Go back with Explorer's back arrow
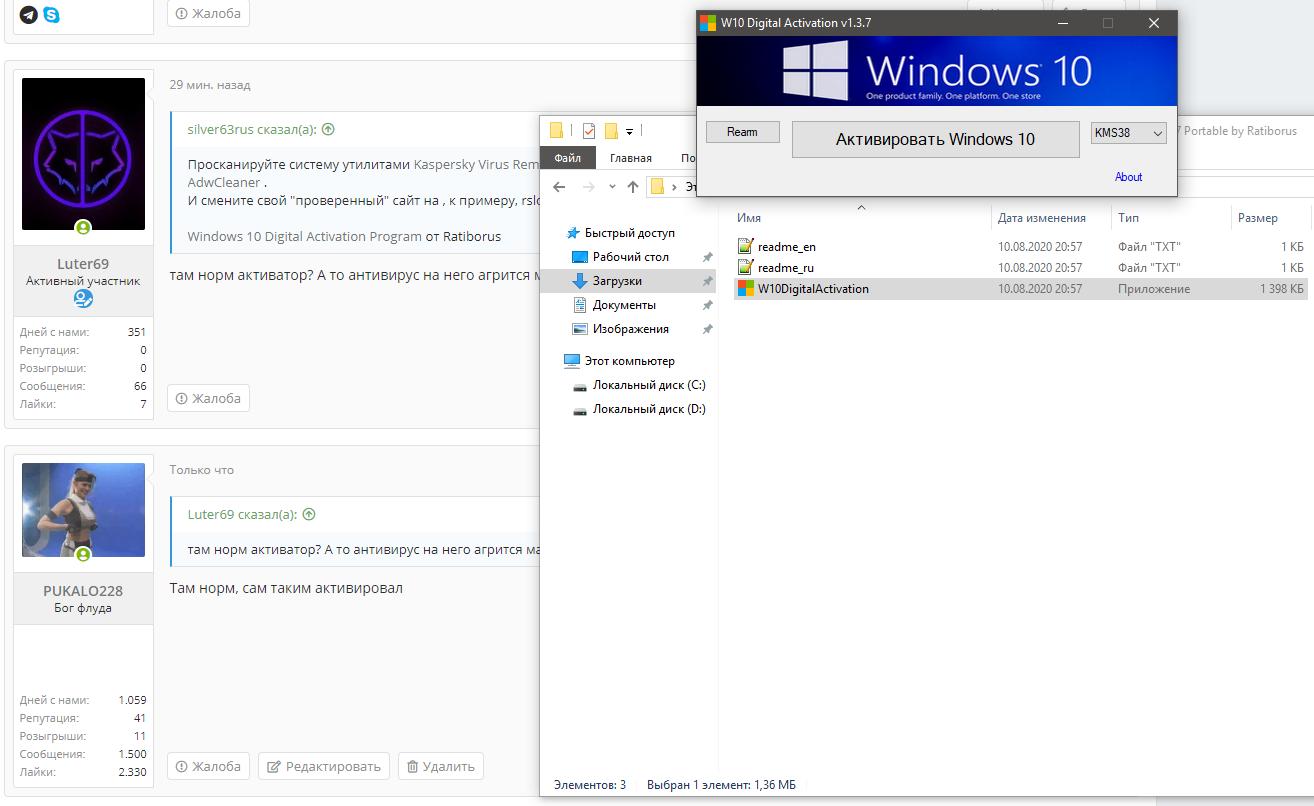Viewport: 1314px width, 806px height. pyautogui.click(x=560, y=187)
